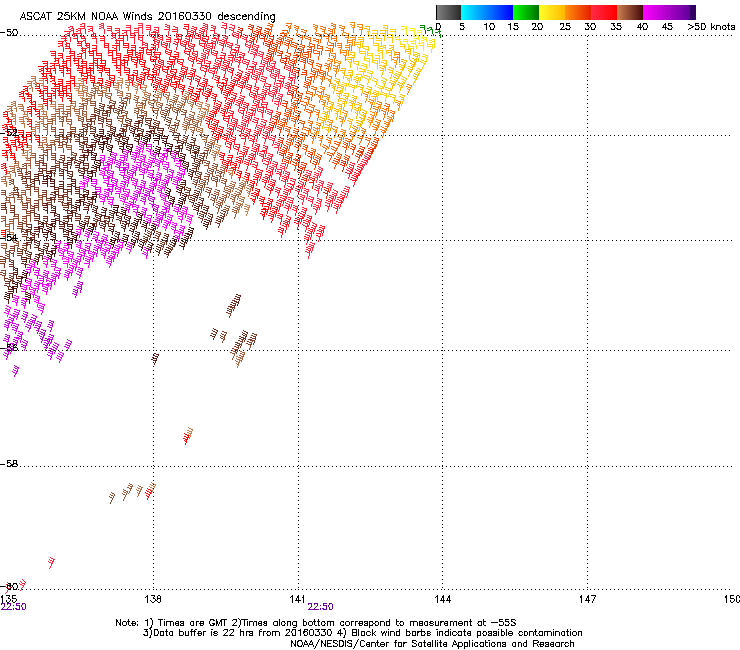740x650 pixels.
Task: Click the '45' knots legend label
Action: tap(667, 27)
